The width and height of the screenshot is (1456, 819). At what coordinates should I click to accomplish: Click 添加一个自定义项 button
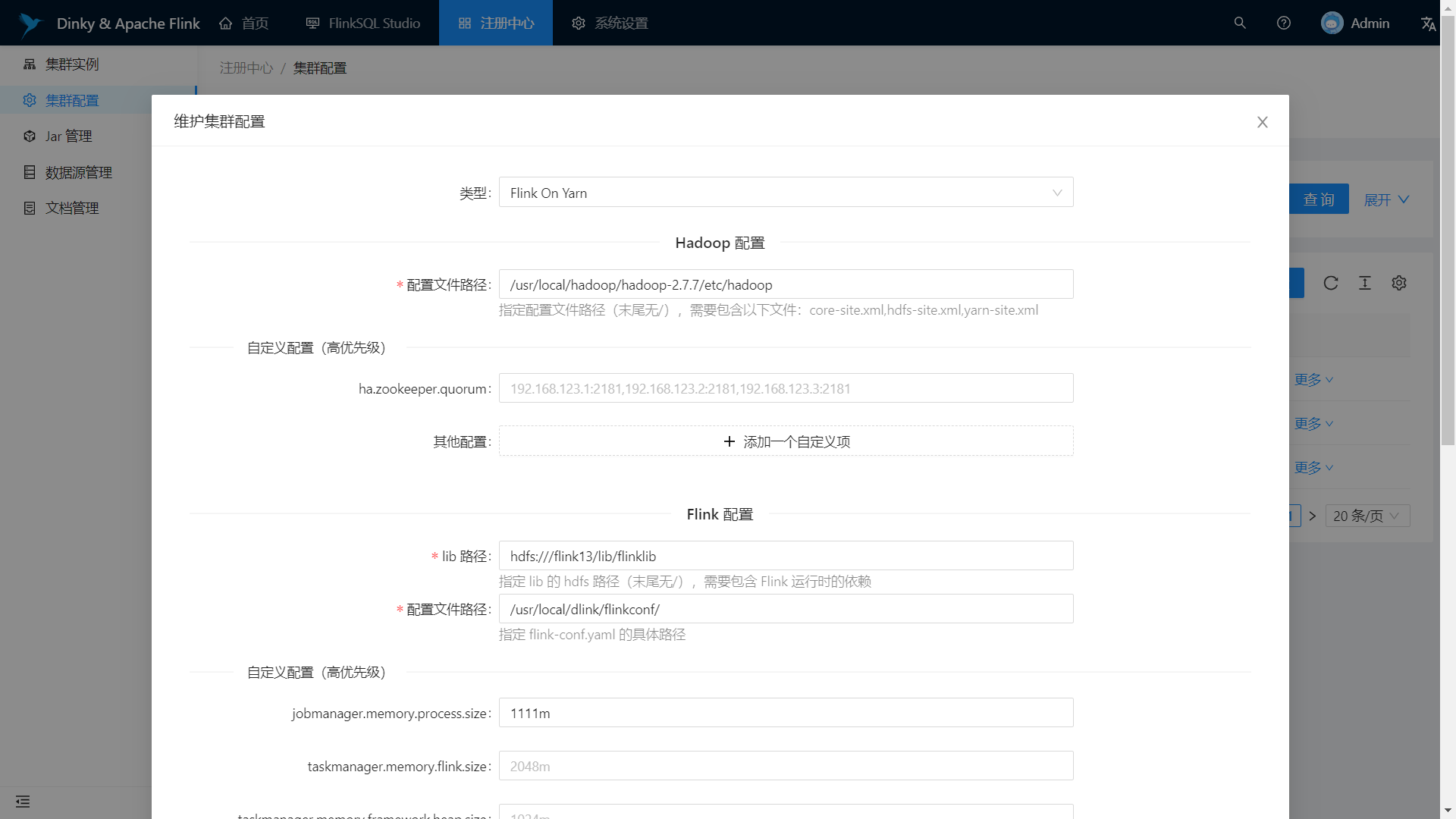pos(786,441)
